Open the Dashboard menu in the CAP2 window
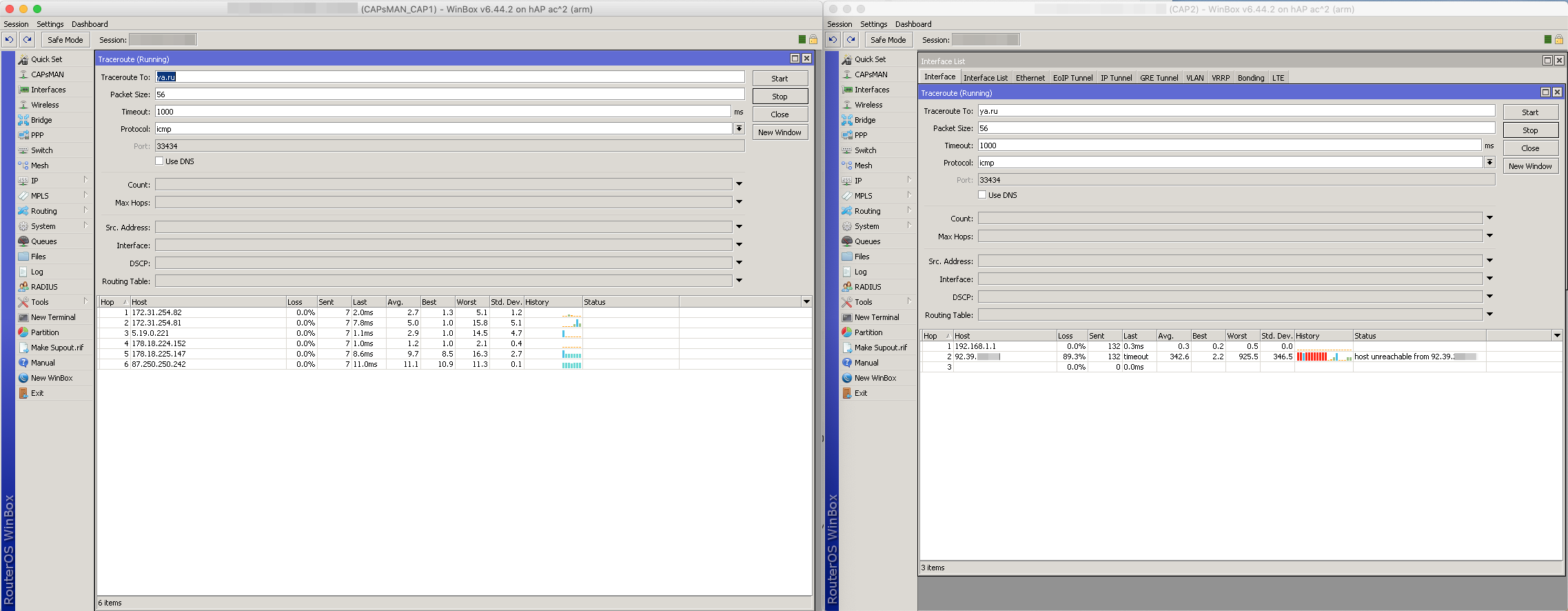Screen dimensions: 1568x611 pos(913,24)
